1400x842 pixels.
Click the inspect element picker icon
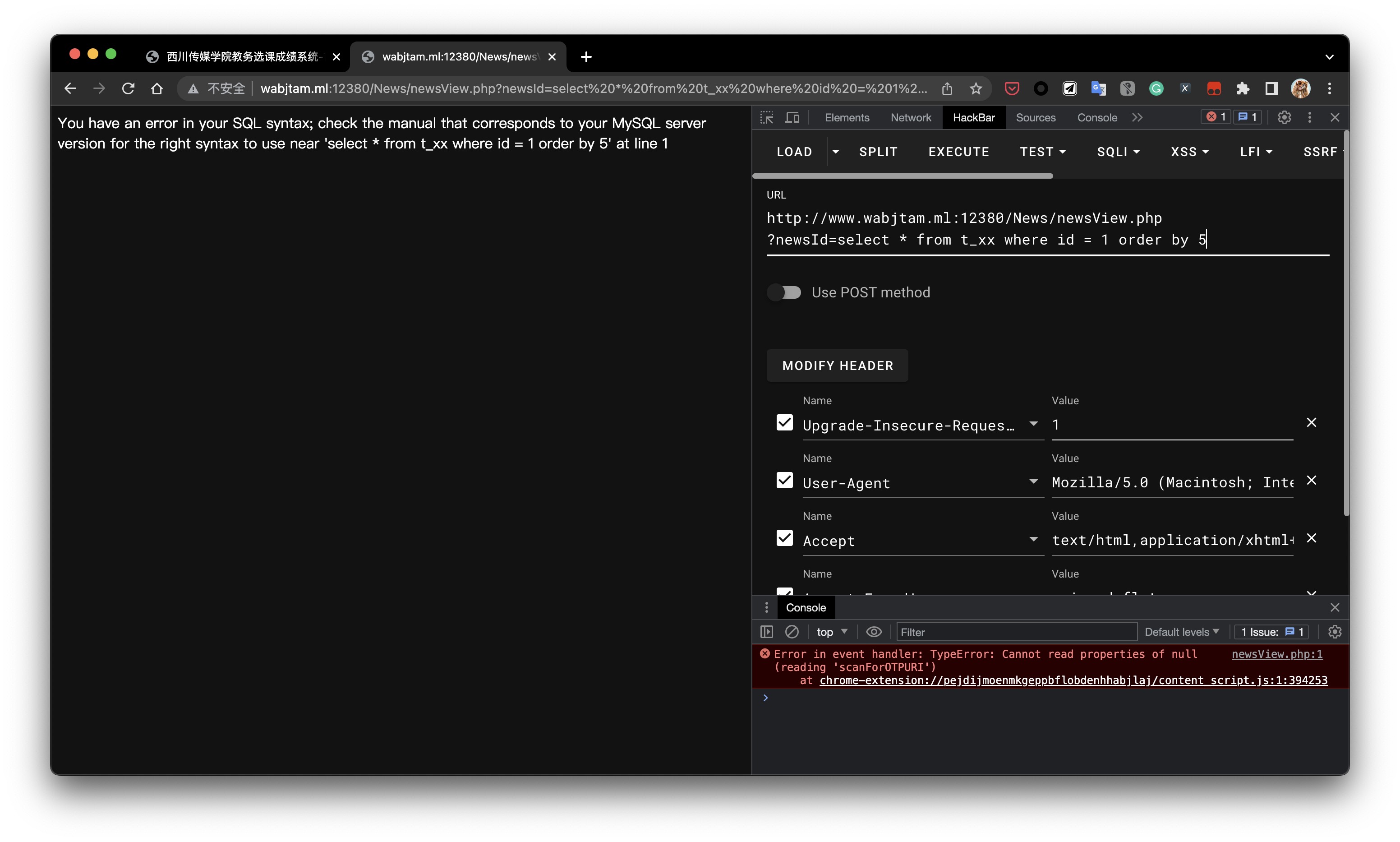pos(767,117)
